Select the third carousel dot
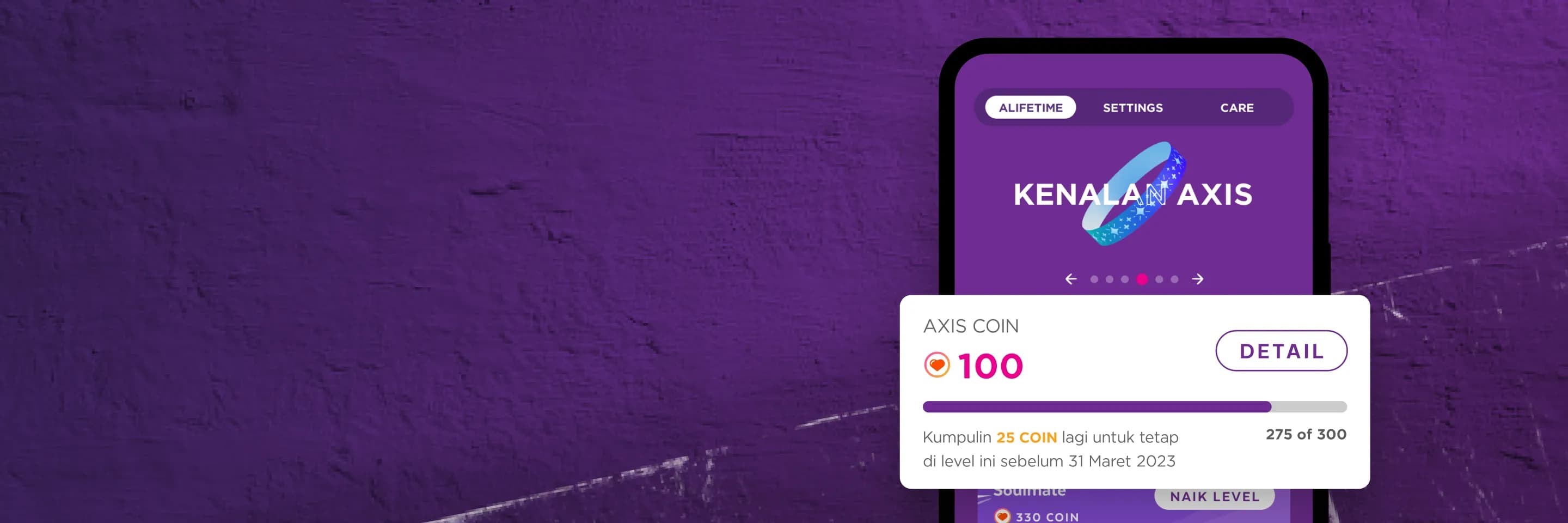 (1125, 279)
